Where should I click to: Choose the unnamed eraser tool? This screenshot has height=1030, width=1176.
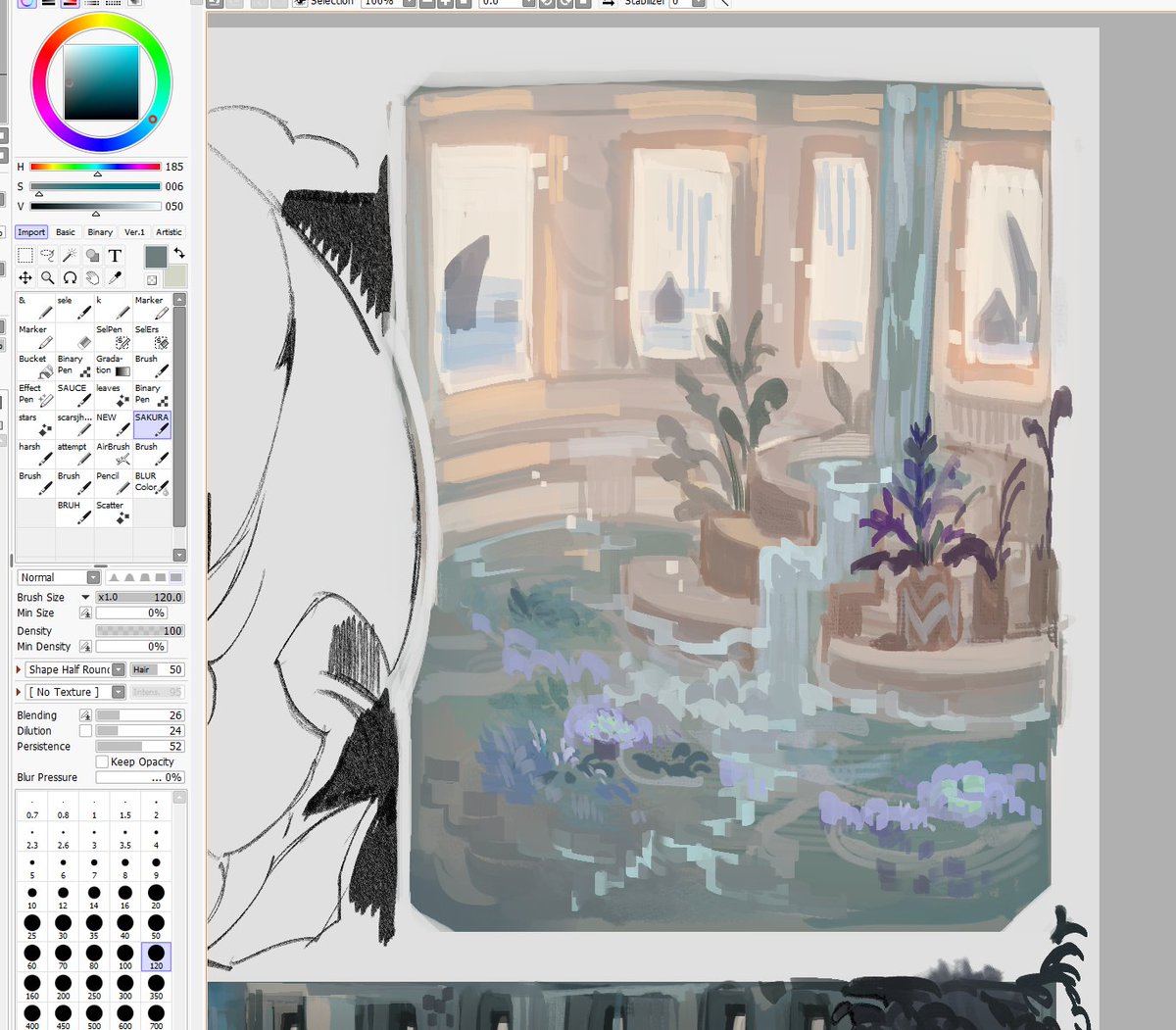tap(74, 336)
